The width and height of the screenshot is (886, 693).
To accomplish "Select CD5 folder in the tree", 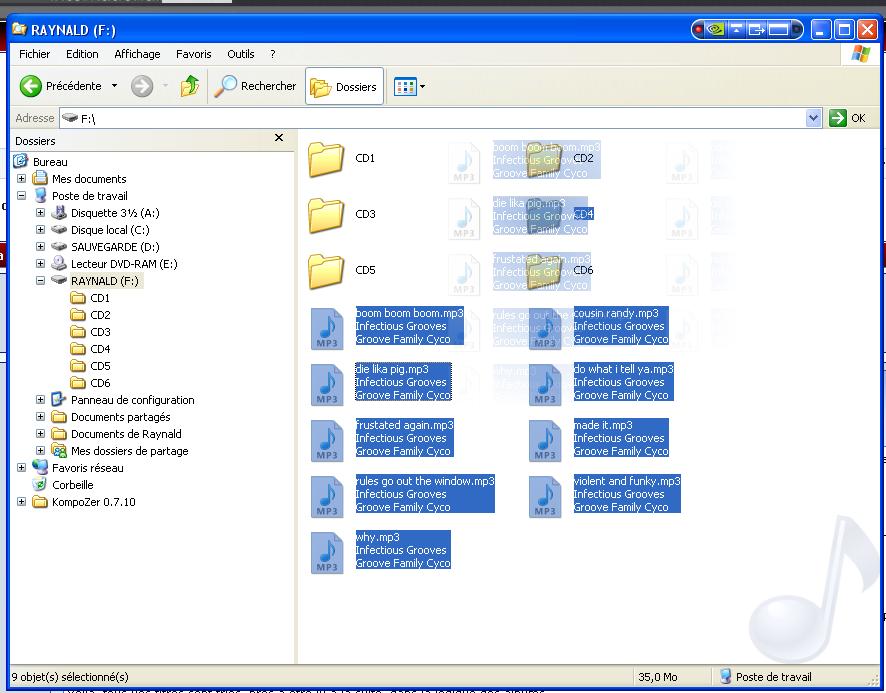I will coord(100,366).
